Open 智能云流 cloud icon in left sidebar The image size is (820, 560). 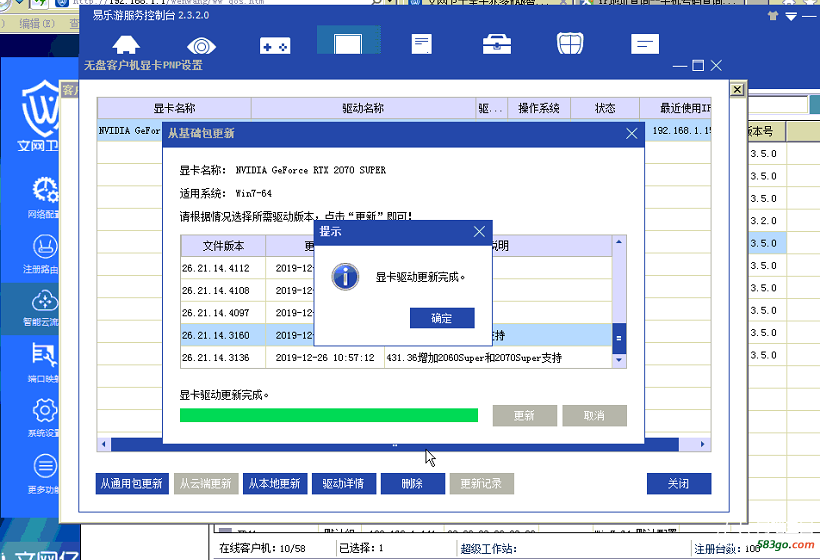43,306
